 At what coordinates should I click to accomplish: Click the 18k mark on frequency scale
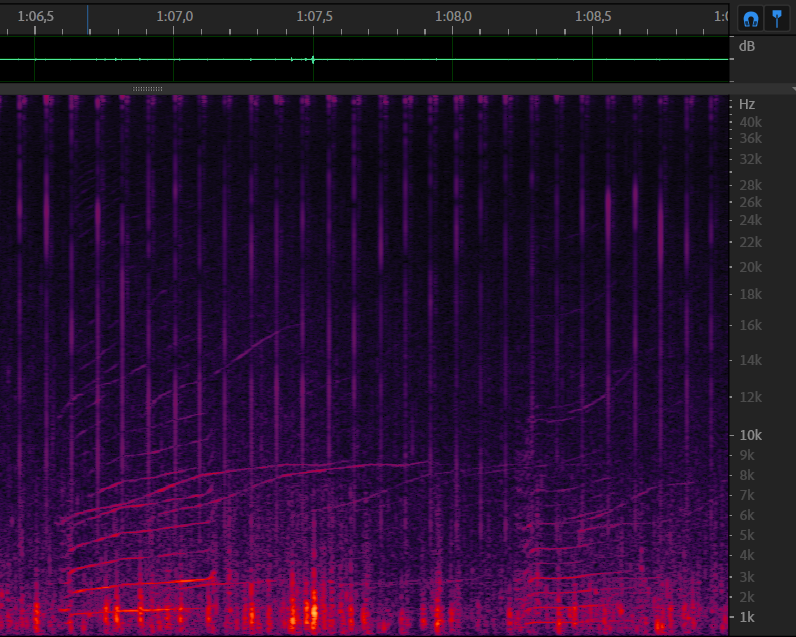pos(750,294)
